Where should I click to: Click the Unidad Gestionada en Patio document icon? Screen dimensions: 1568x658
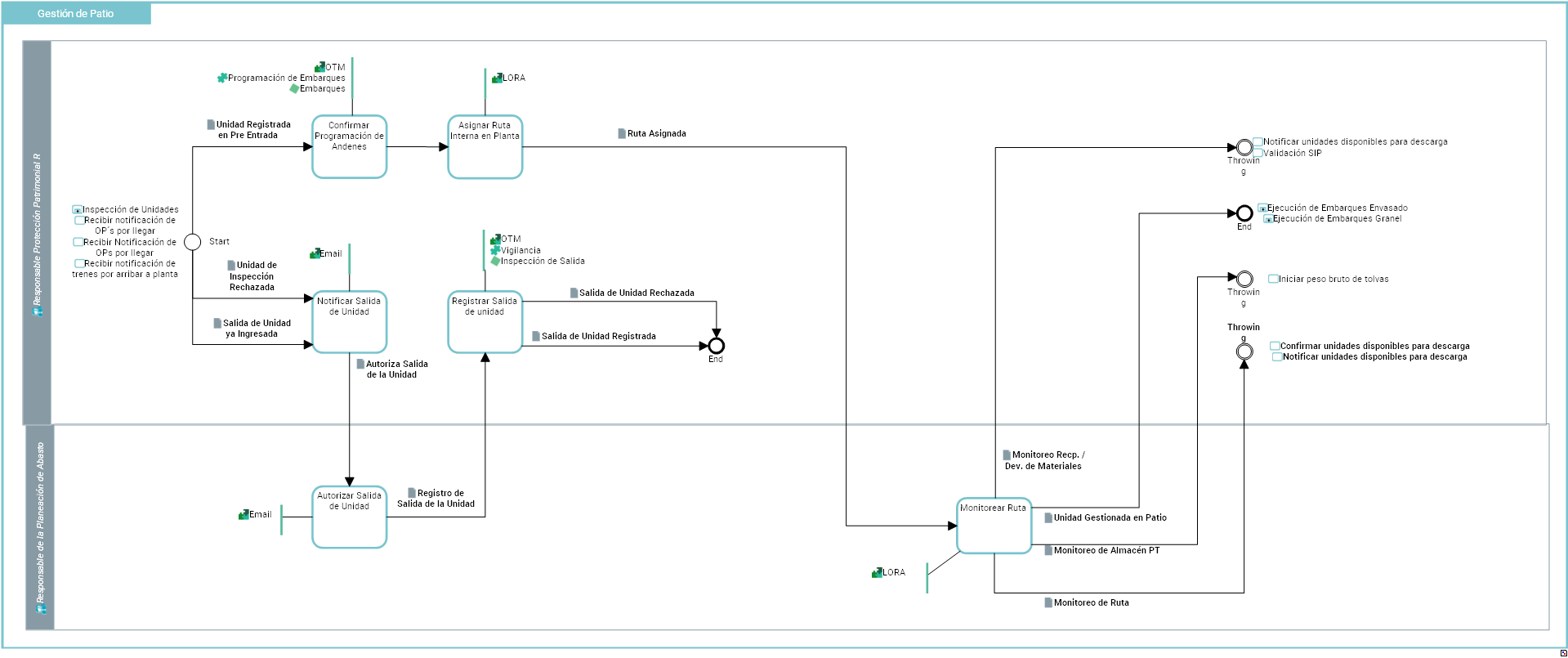pyautogui.click(x=1048, y=517)
